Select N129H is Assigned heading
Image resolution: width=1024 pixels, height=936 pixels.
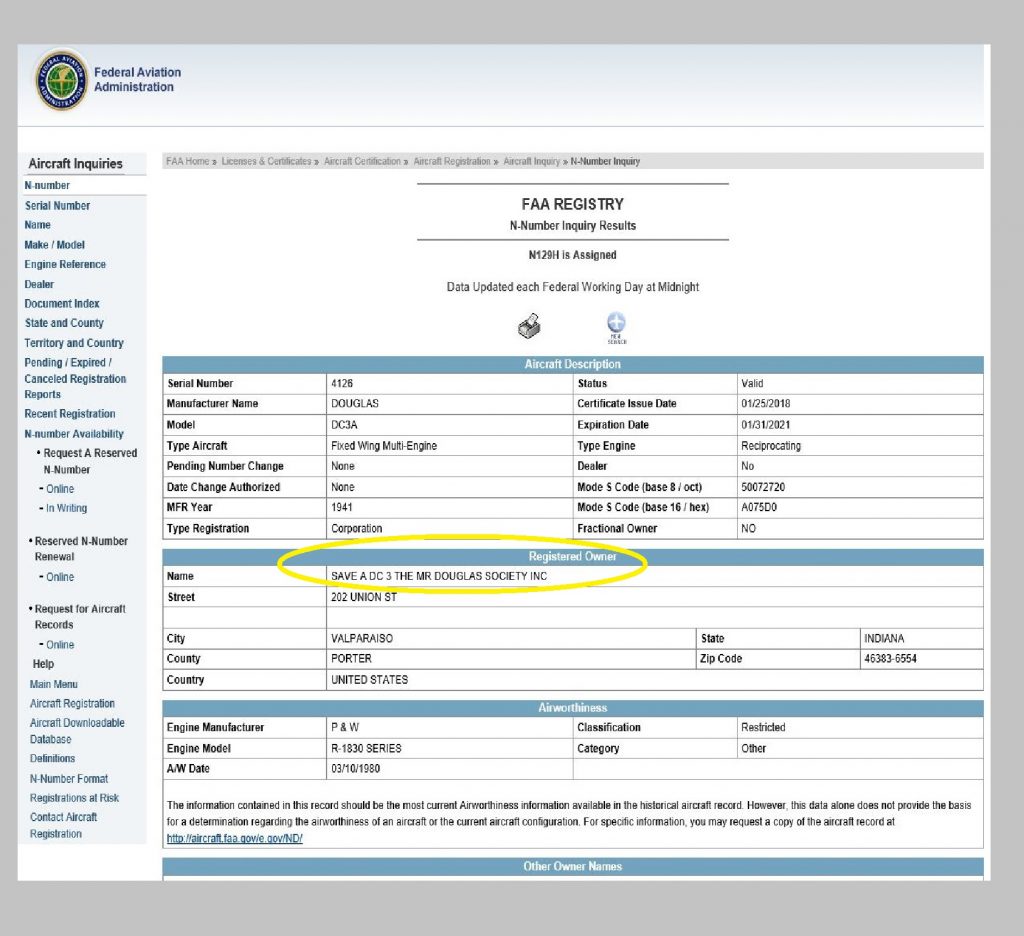(x=572, y=255)
